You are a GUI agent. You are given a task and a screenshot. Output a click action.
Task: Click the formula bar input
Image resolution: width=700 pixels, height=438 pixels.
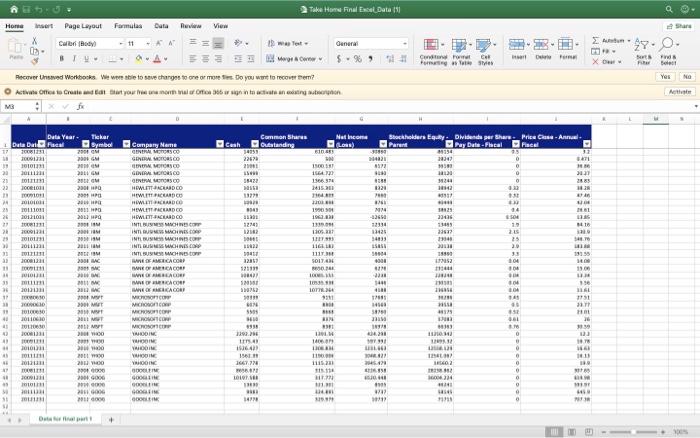click(x=388, y=106)
